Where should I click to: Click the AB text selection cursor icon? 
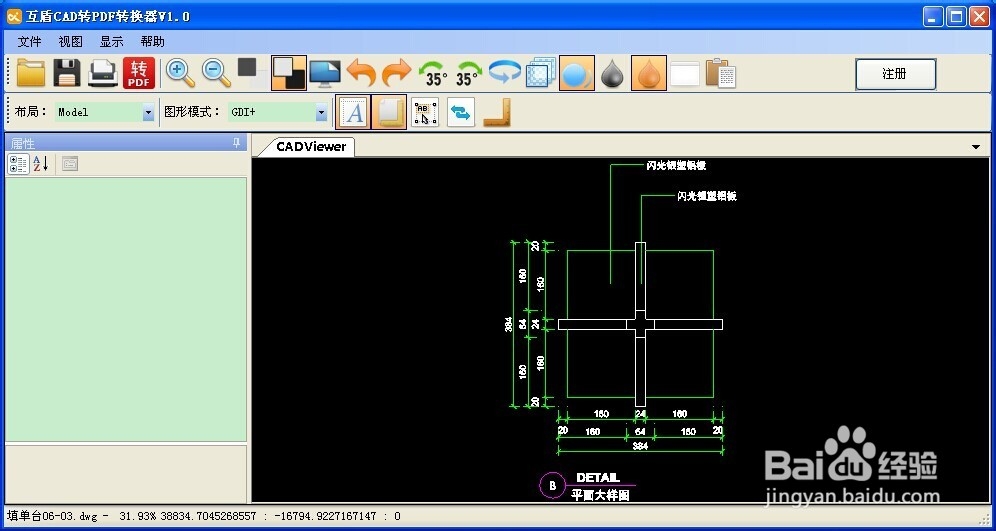(x=425, y=112)
